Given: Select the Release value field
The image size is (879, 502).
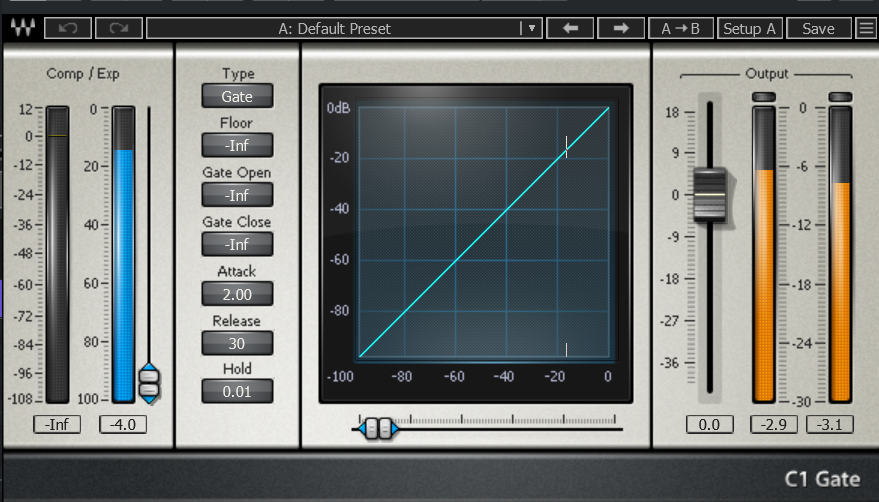Looking at the screenshot, I should [x=237, y=343].
